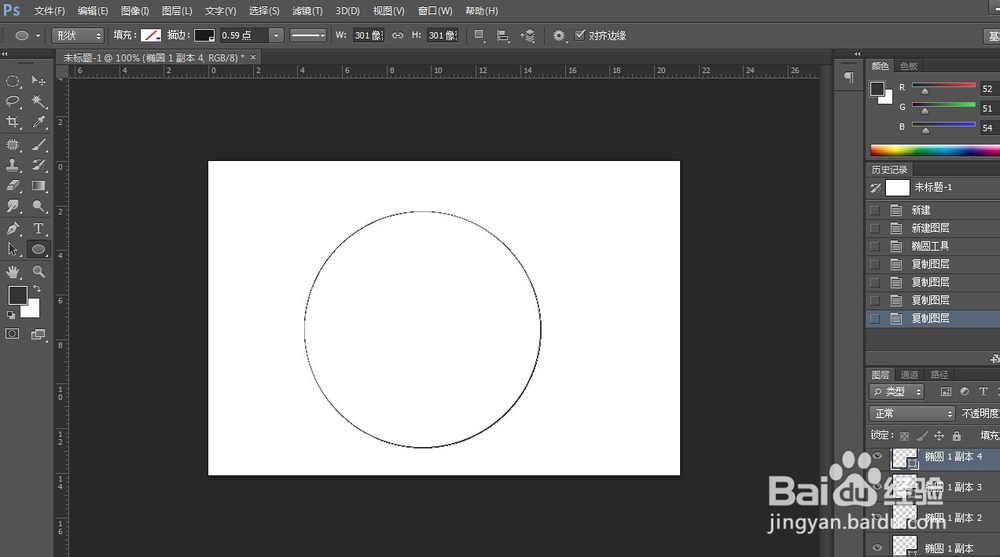Screen dimensions: 1000x557
Task: Select the Move tool
Action: pos(38,81)
